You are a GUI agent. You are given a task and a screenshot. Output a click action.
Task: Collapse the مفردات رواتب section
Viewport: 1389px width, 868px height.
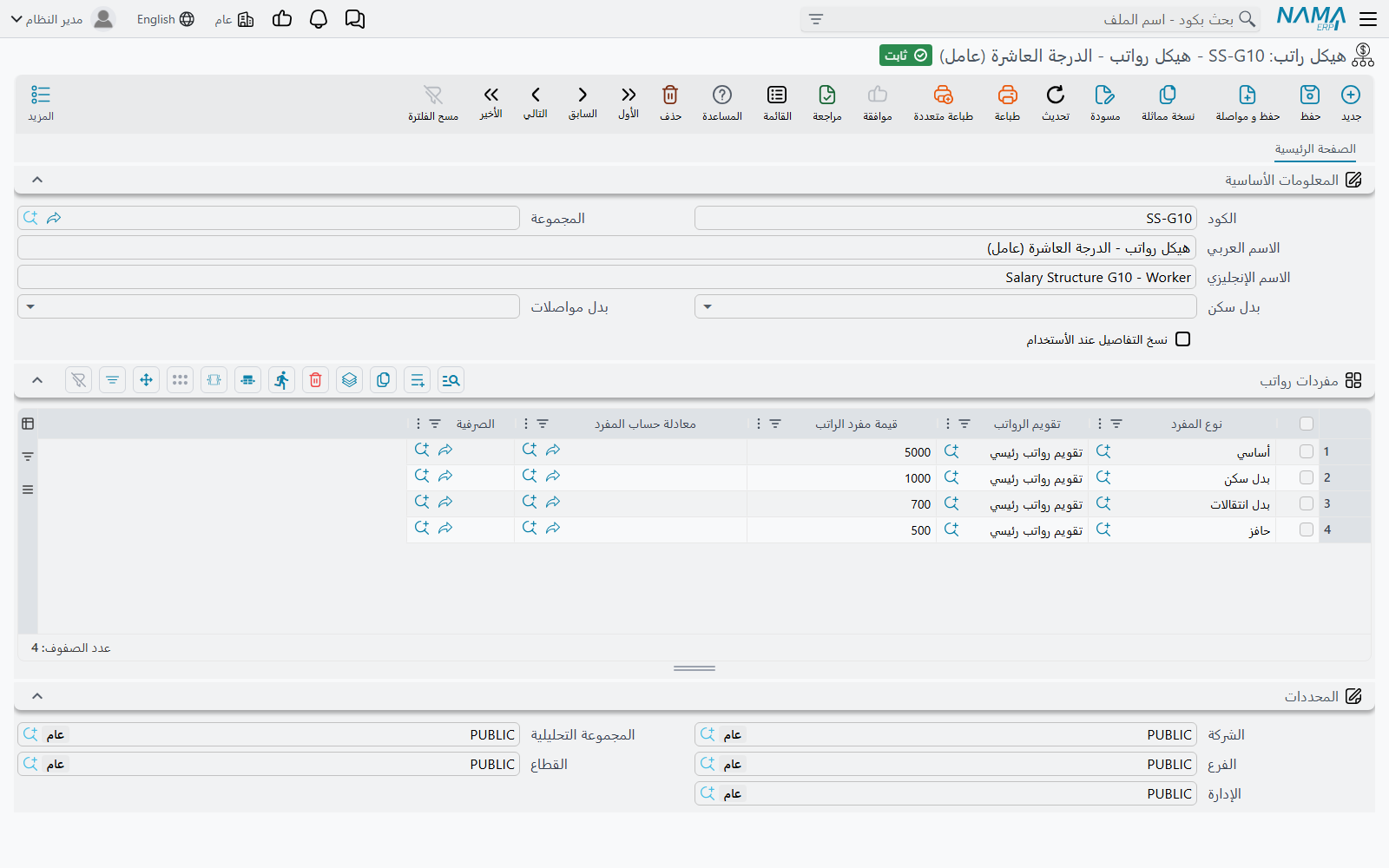(x=37, y=380)
